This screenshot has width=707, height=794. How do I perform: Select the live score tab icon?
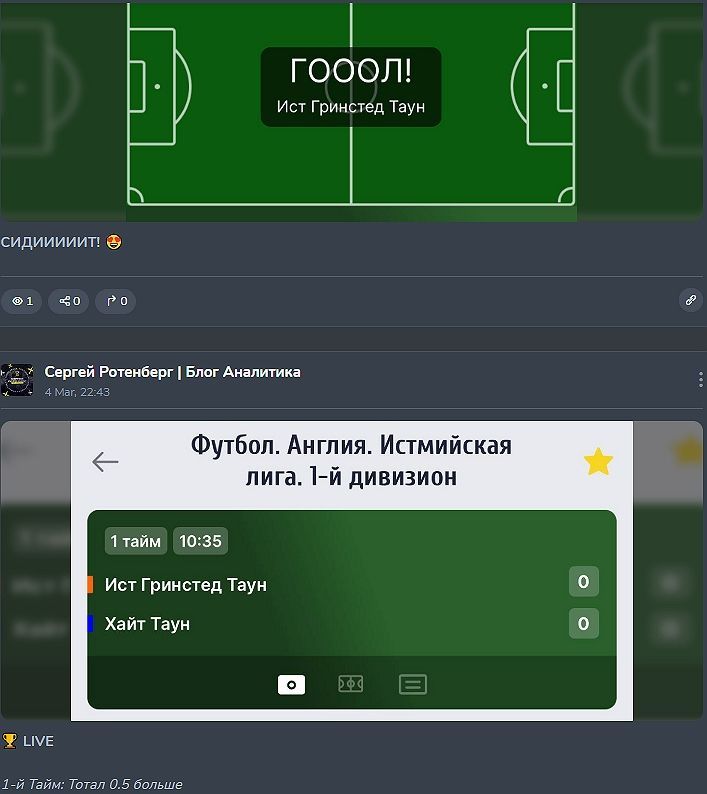291,685
